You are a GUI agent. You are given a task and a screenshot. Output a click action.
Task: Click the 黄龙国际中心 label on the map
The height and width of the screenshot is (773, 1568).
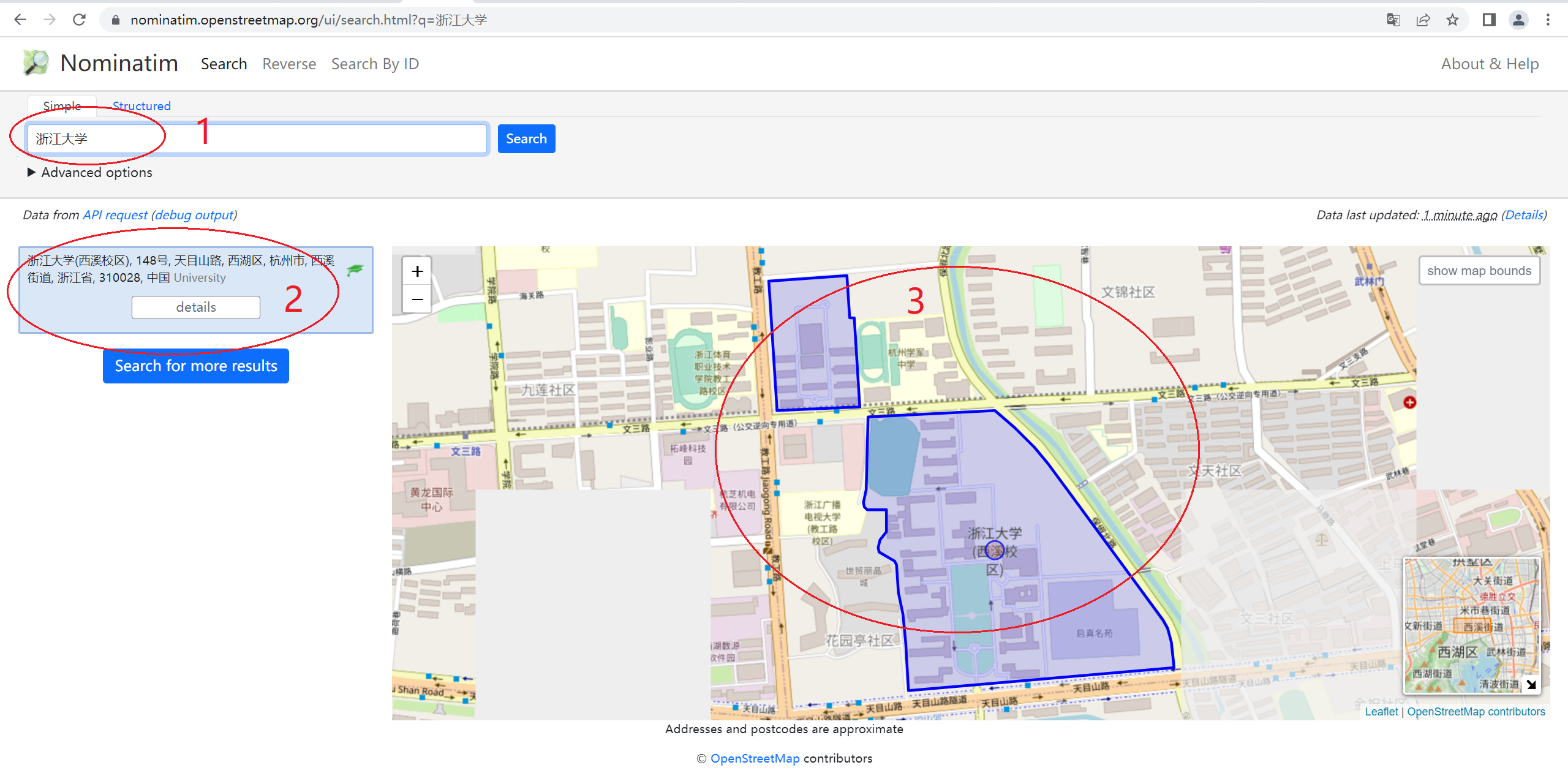click(x=432, y=499)
